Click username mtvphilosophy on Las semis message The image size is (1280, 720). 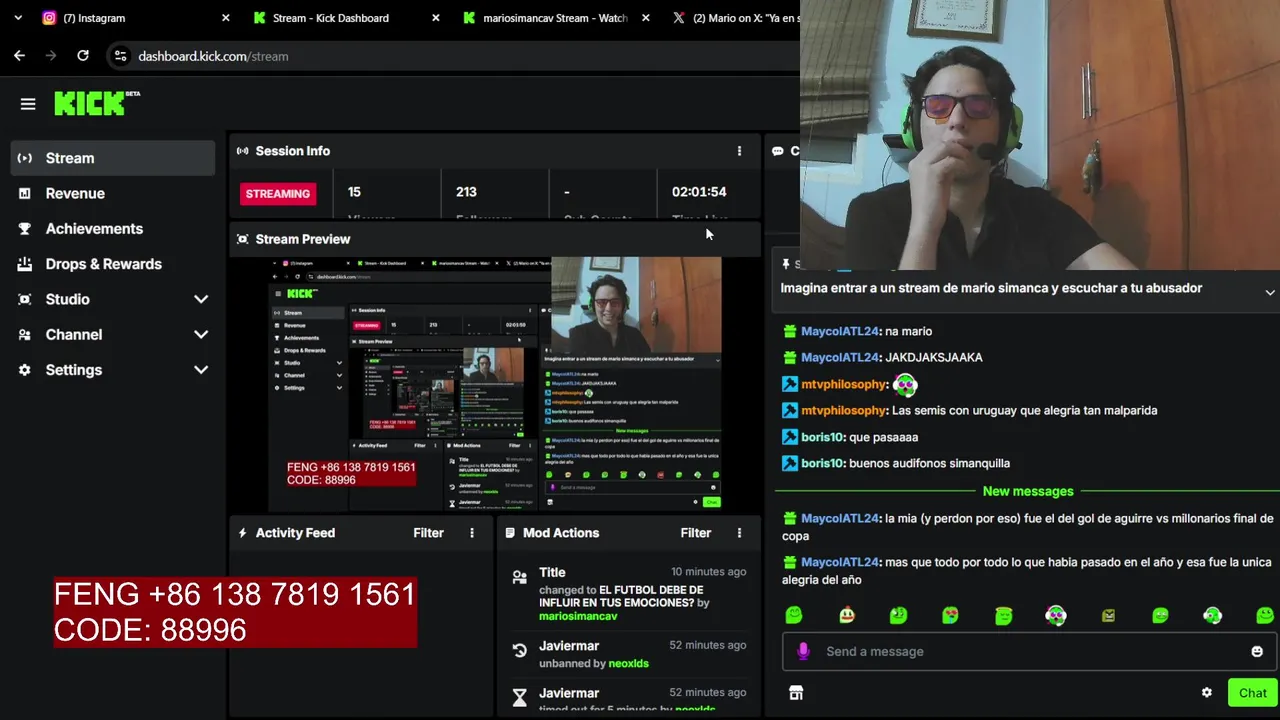[843, 410]
